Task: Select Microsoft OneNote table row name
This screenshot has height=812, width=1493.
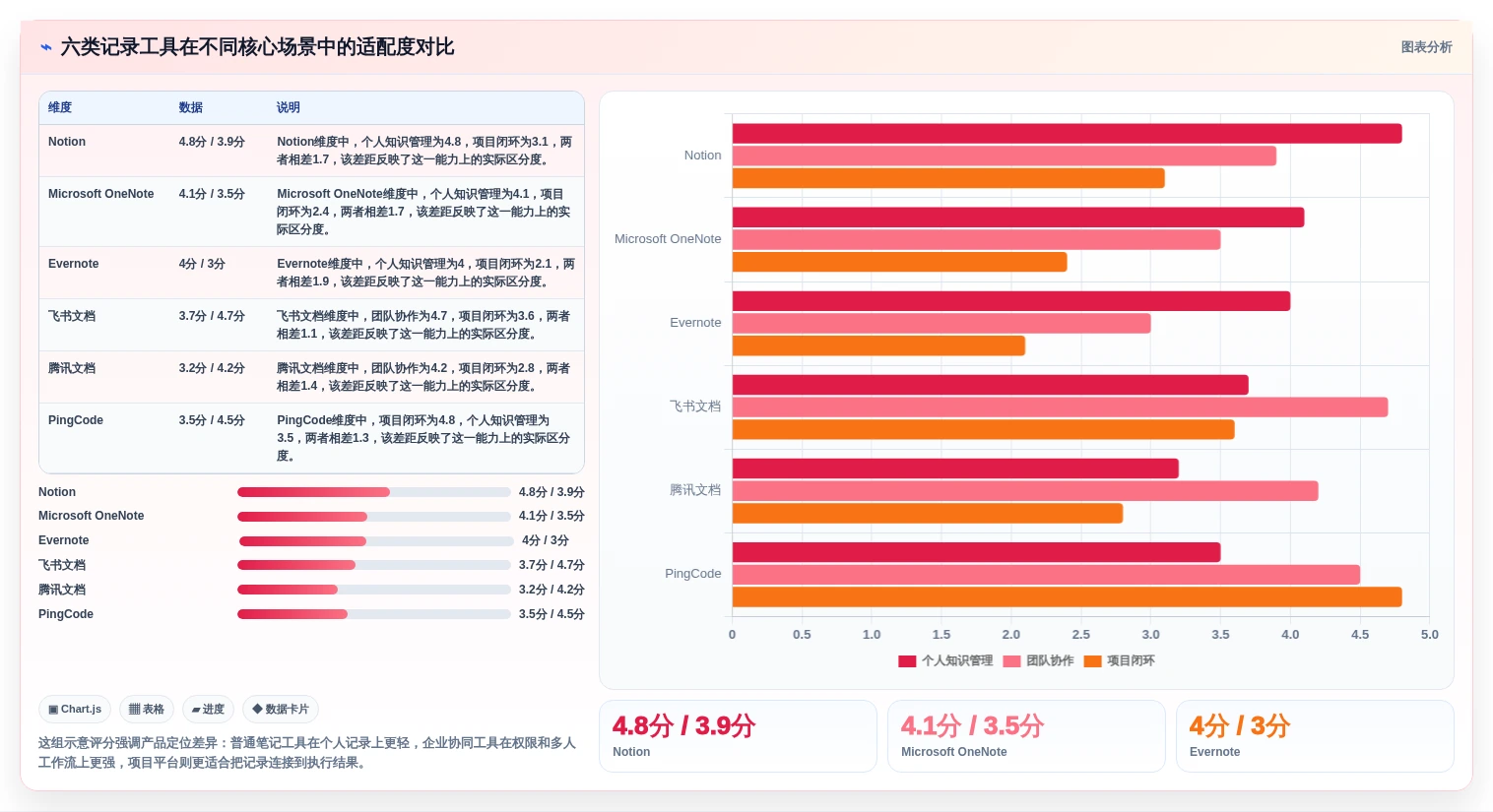Action: pos(100,194)
